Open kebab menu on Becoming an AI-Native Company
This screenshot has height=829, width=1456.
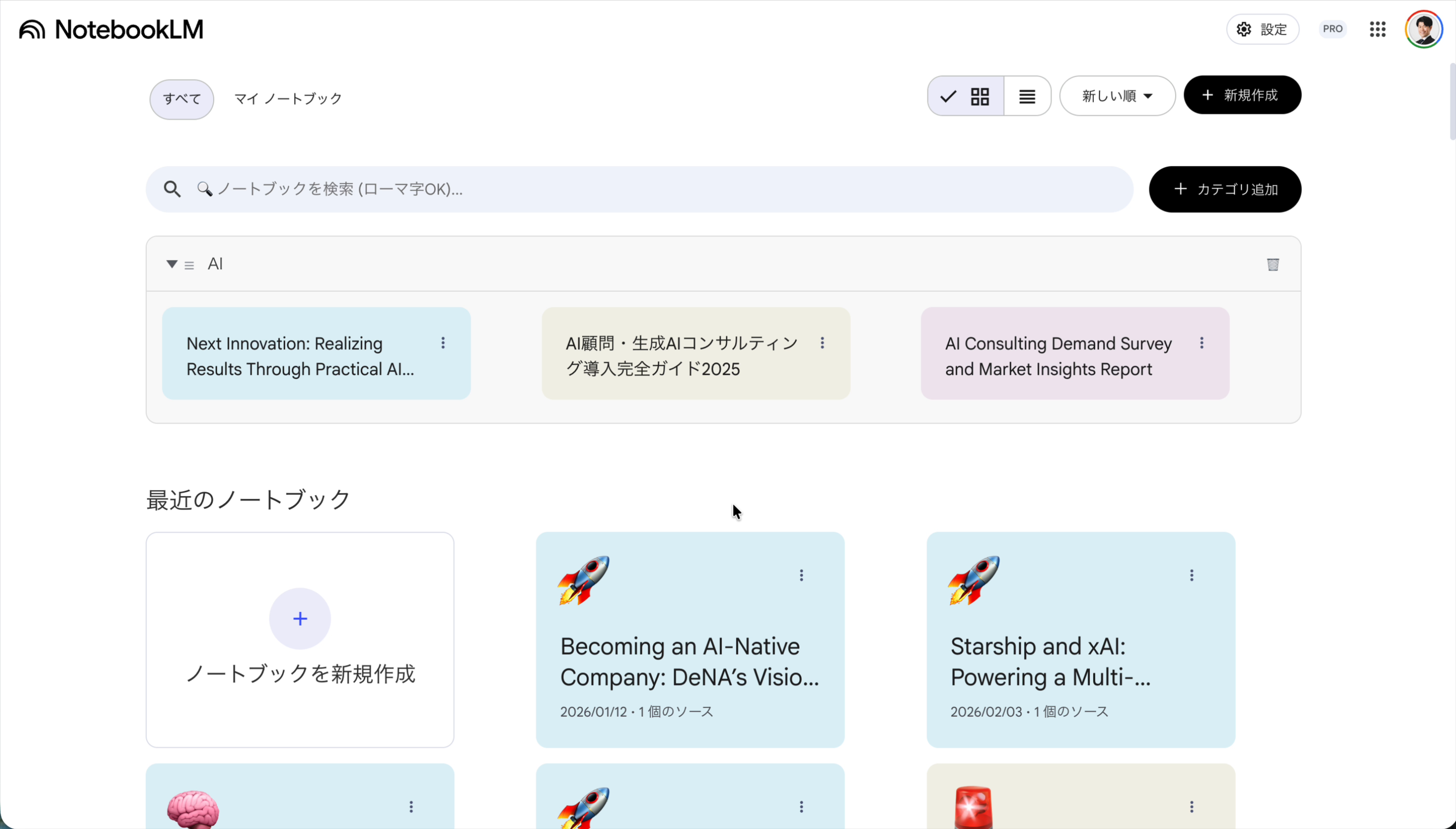click(801, 575)
